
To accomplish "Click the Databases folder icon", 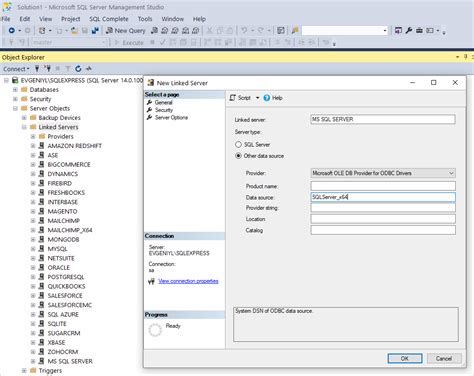I will pos(24,89).
